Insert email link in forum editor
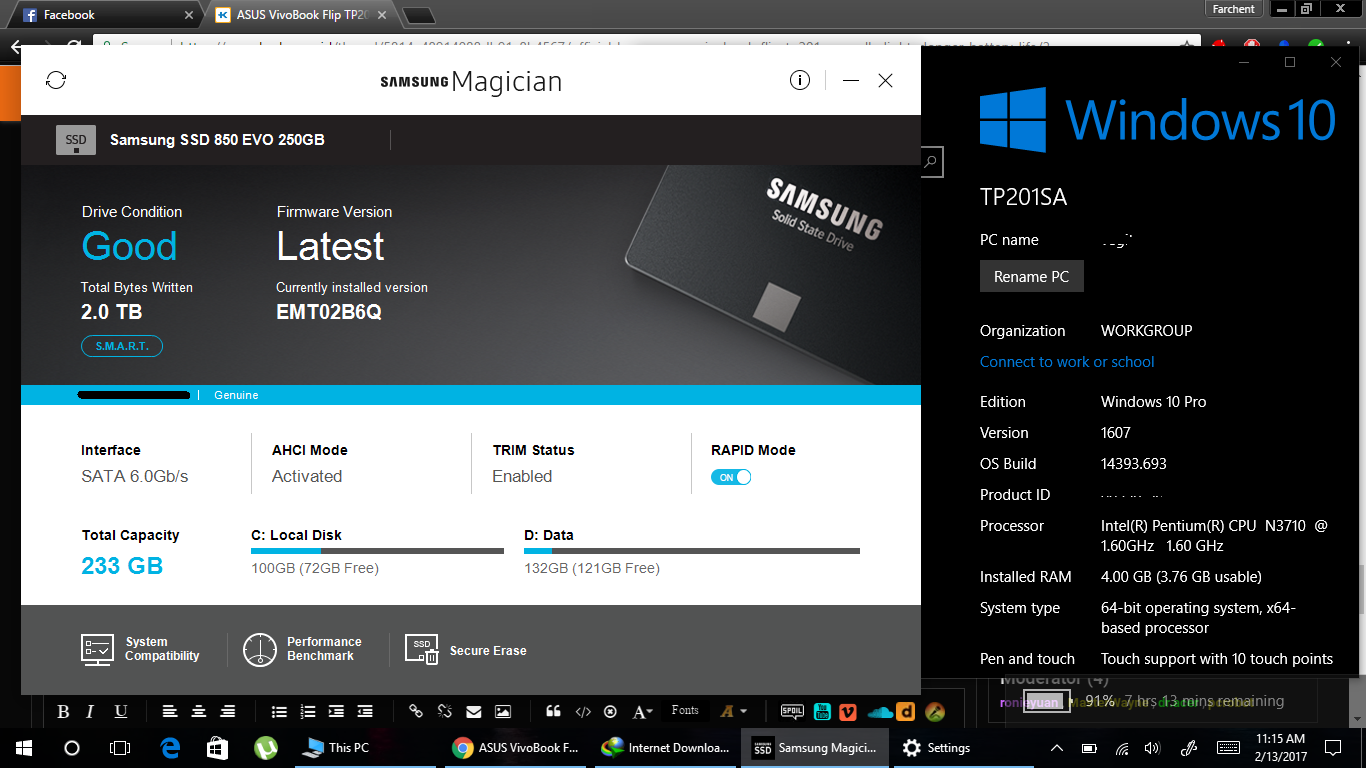 [x=474, y=712]
